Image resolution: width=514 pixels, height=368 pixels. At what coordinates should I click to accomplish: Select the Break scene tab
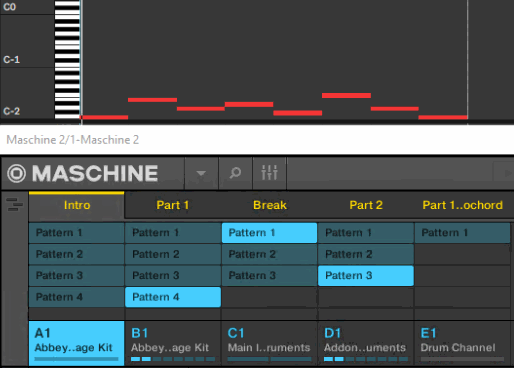tap(269, 205)
